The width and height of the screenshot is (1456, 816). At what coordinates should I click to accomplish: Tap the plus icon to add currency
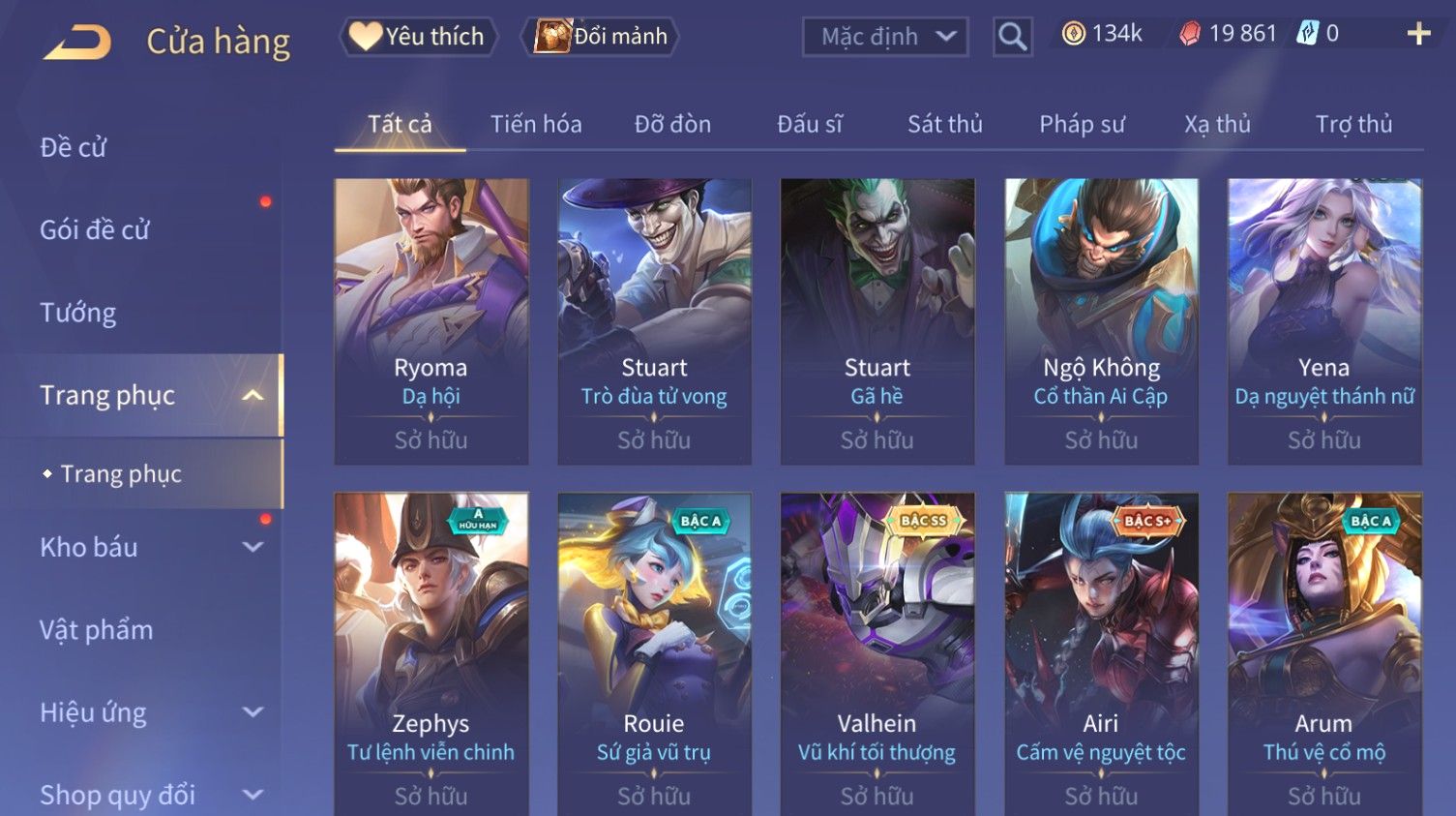[x=1418, y=34]
